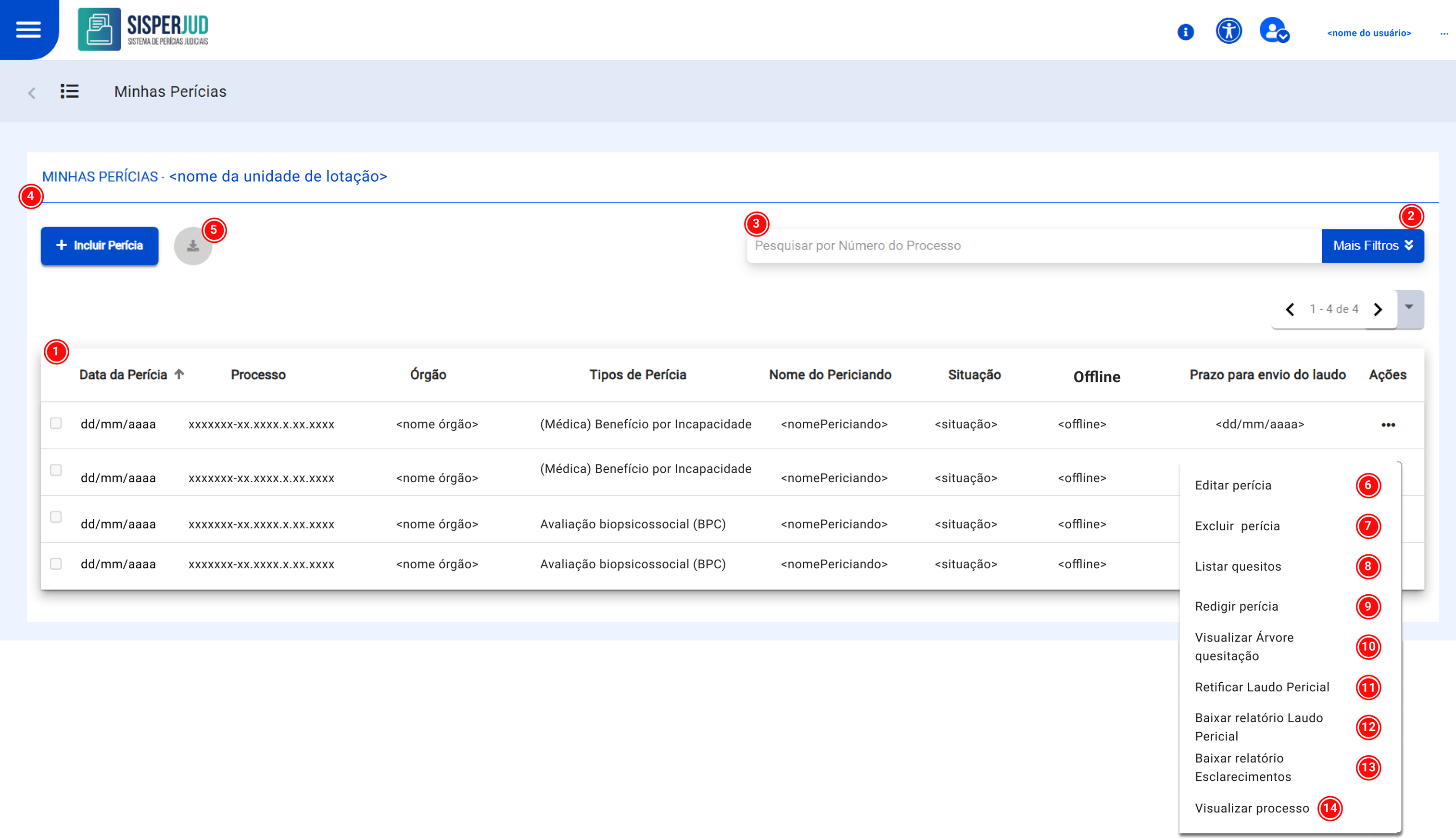1456x839 pixels.
Task: Check the first row's checkbox
Action: [56, 424]
